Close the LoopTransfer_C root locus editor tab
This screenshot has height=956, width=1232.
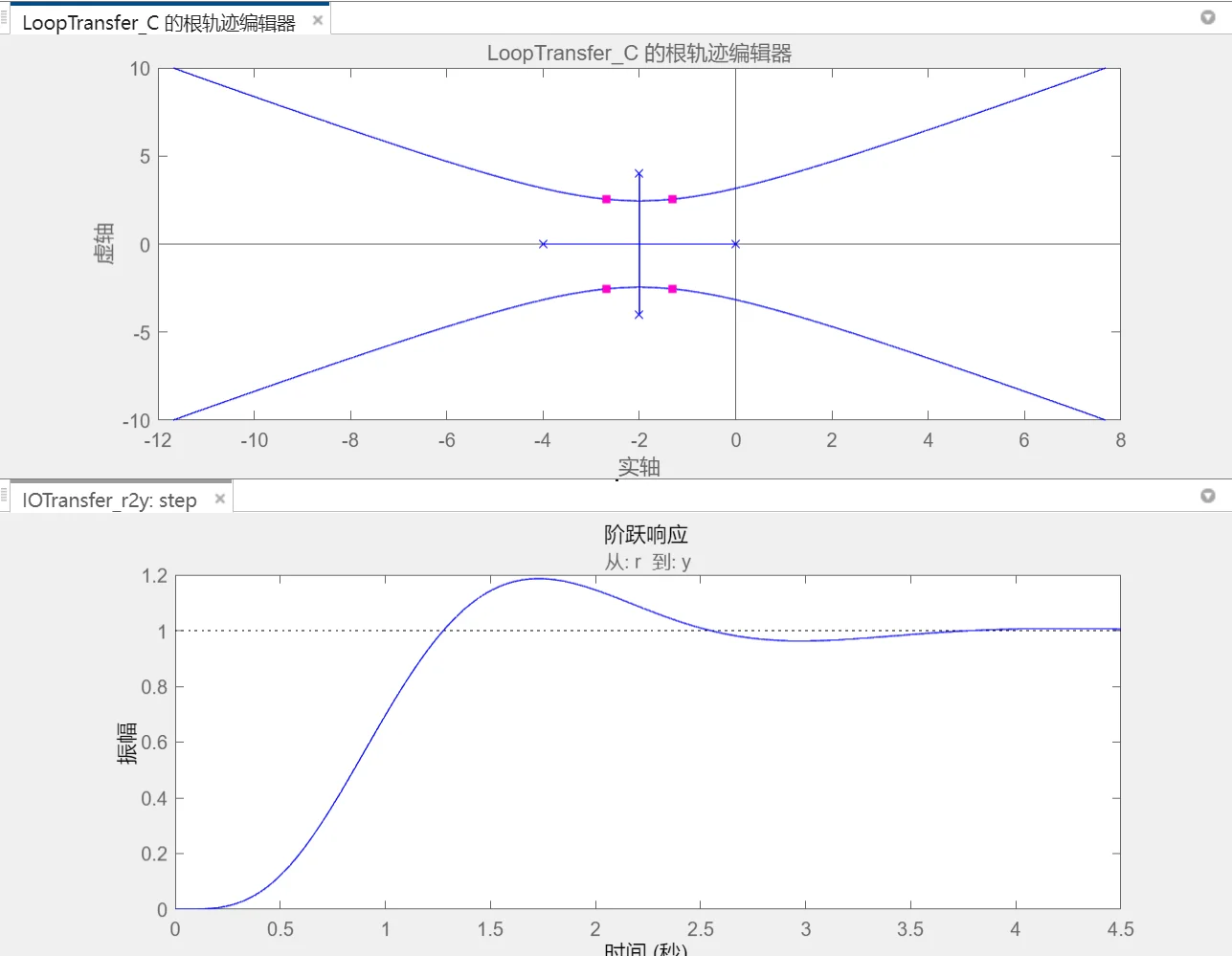(x=318, y=20)
